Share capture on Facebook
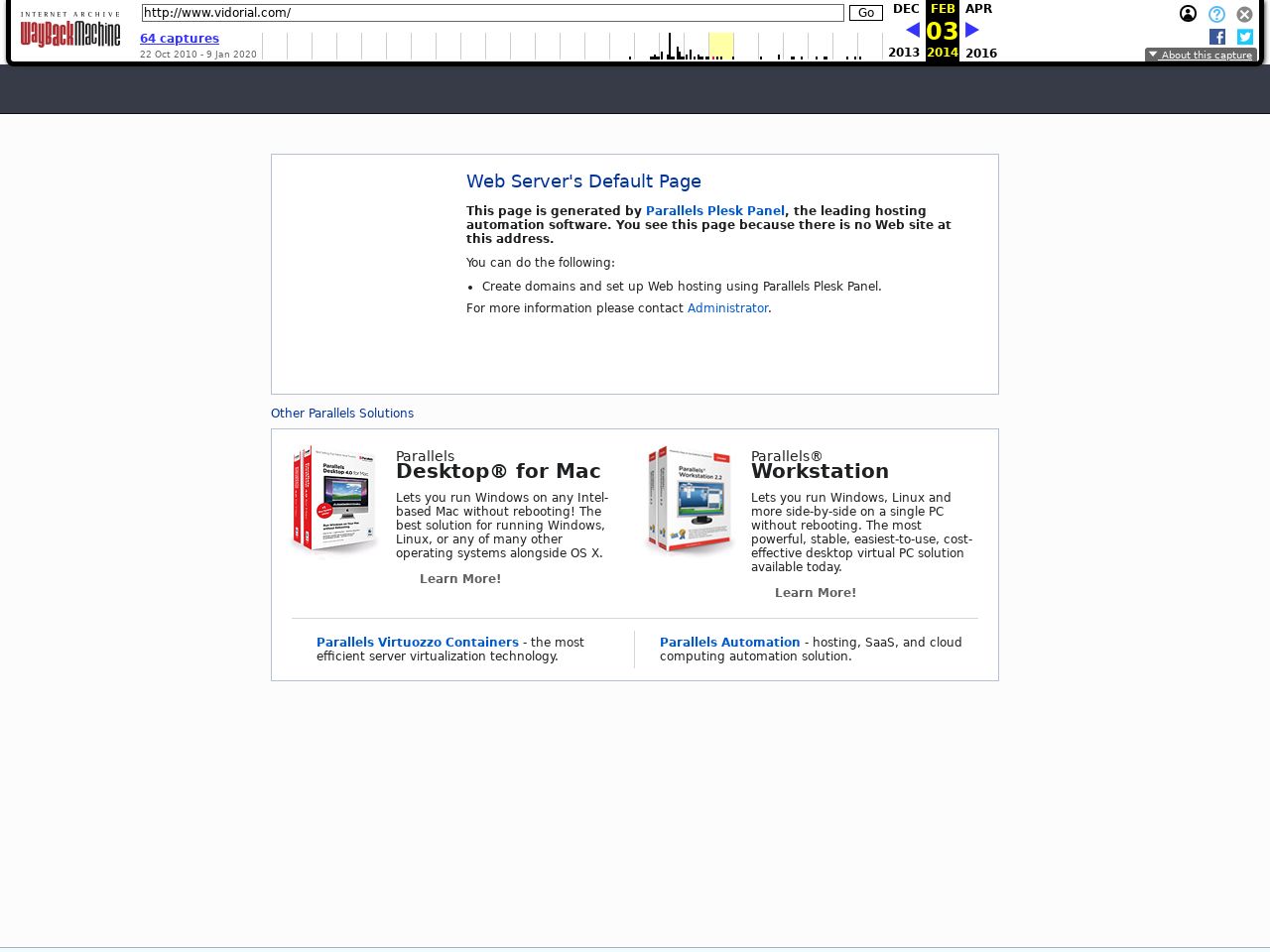This screenshot has width=1270, height=952. tap(1216, 37)
